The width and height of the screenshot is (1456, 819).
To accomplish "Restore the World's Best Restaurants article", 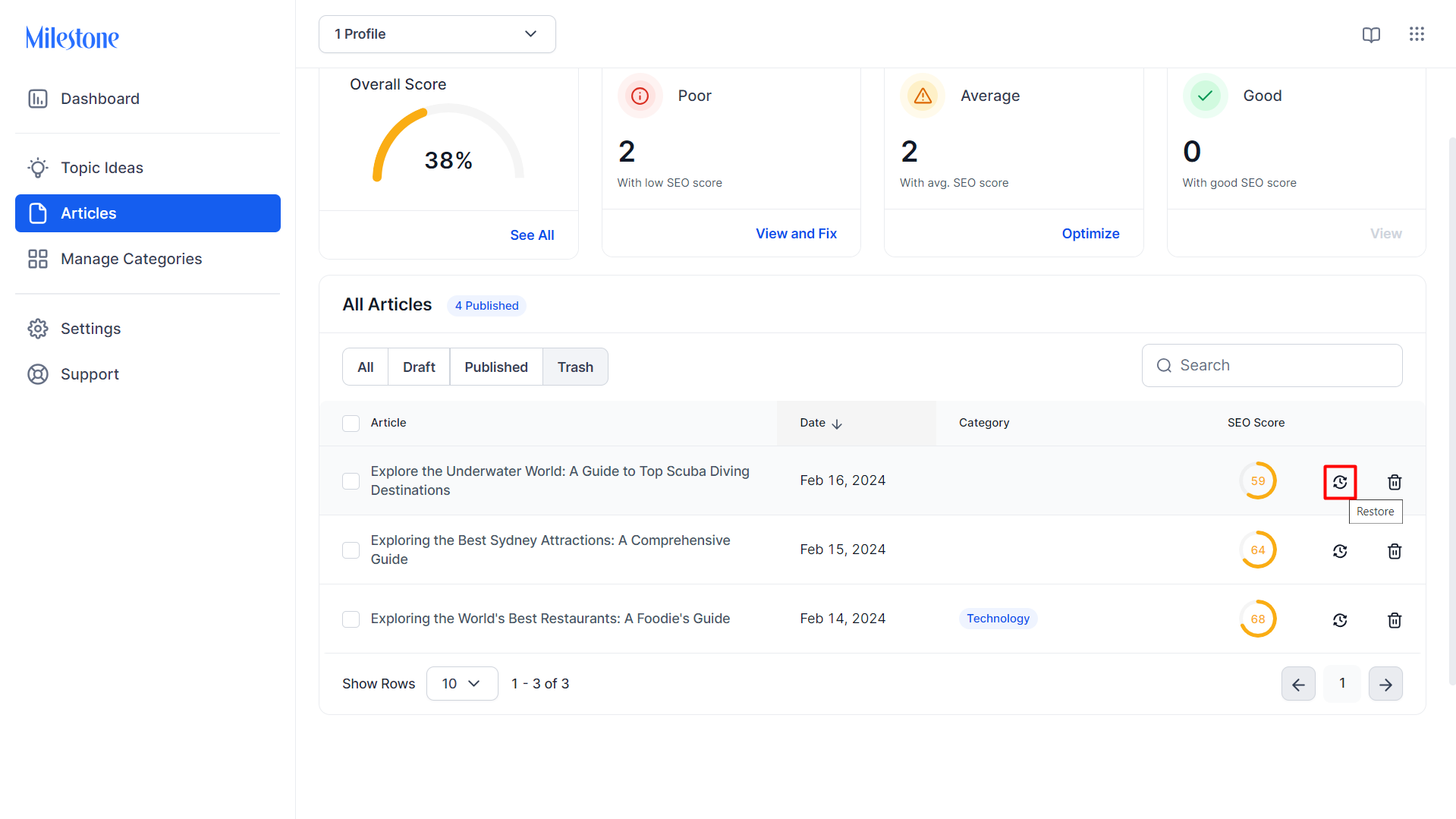I will 1340,620.
